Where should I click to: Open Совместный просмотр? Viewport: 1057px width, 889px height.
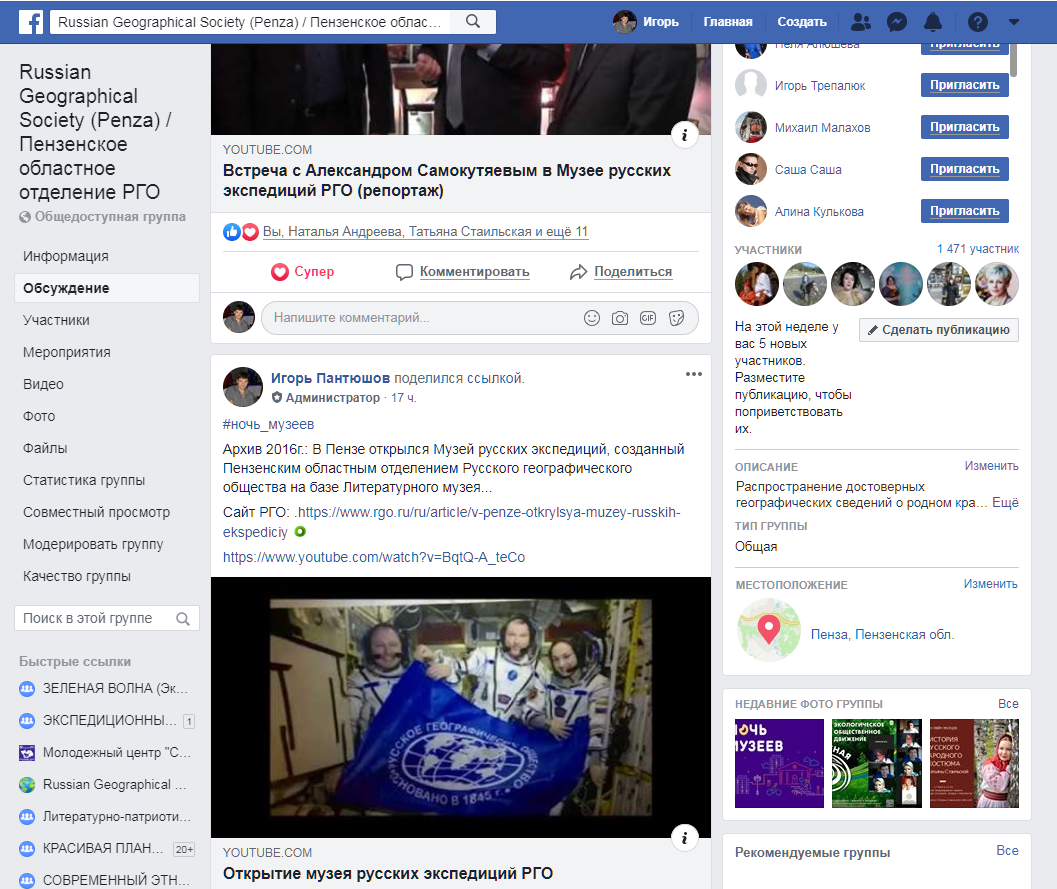point(96,512)
